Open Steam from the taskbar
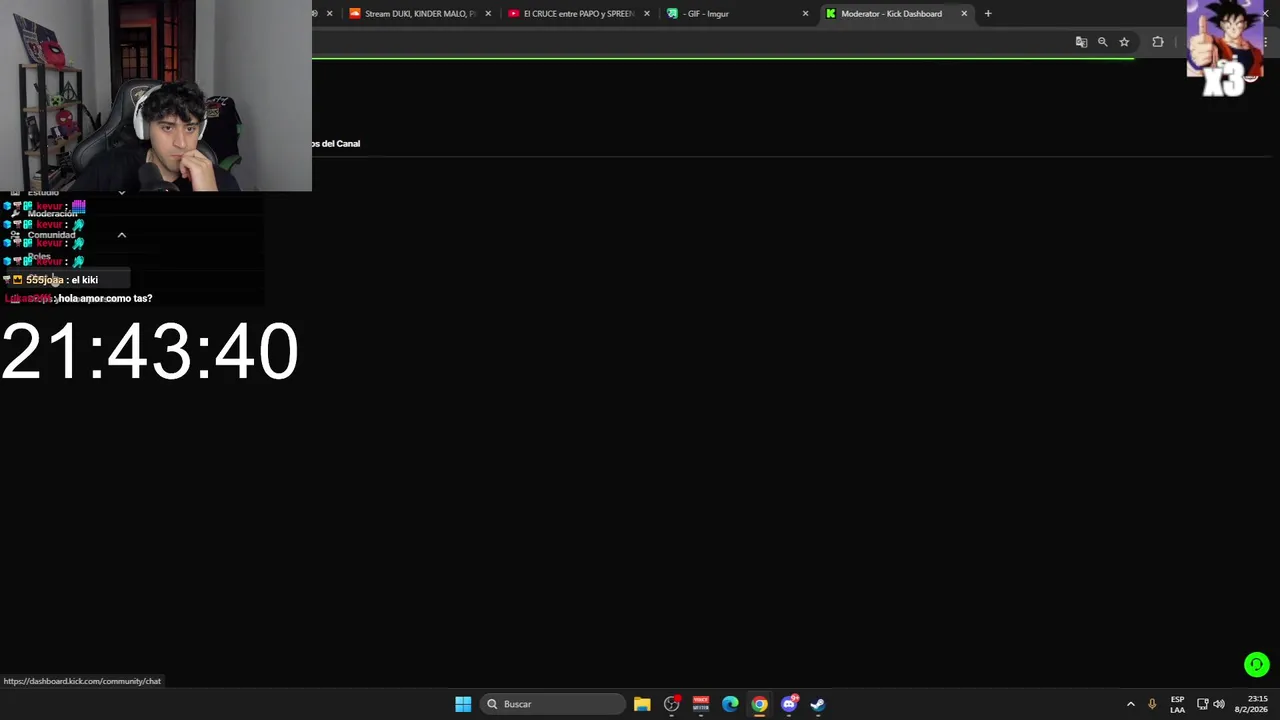Image resolution: width=1280 pixels, height=720 pixels. click(818, 704)
